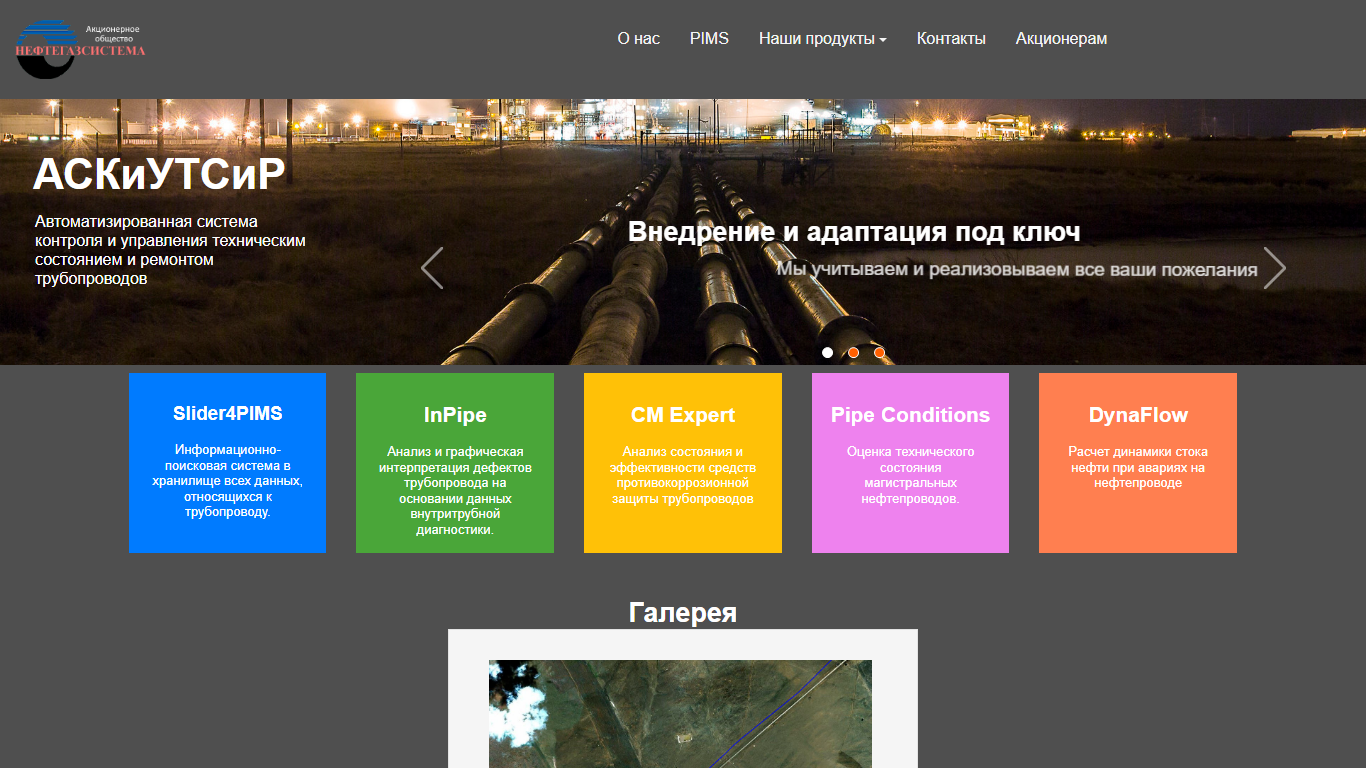Open the green InPipe product card
This screenshot has width=1366, height=768.
[x=455, y=463]
